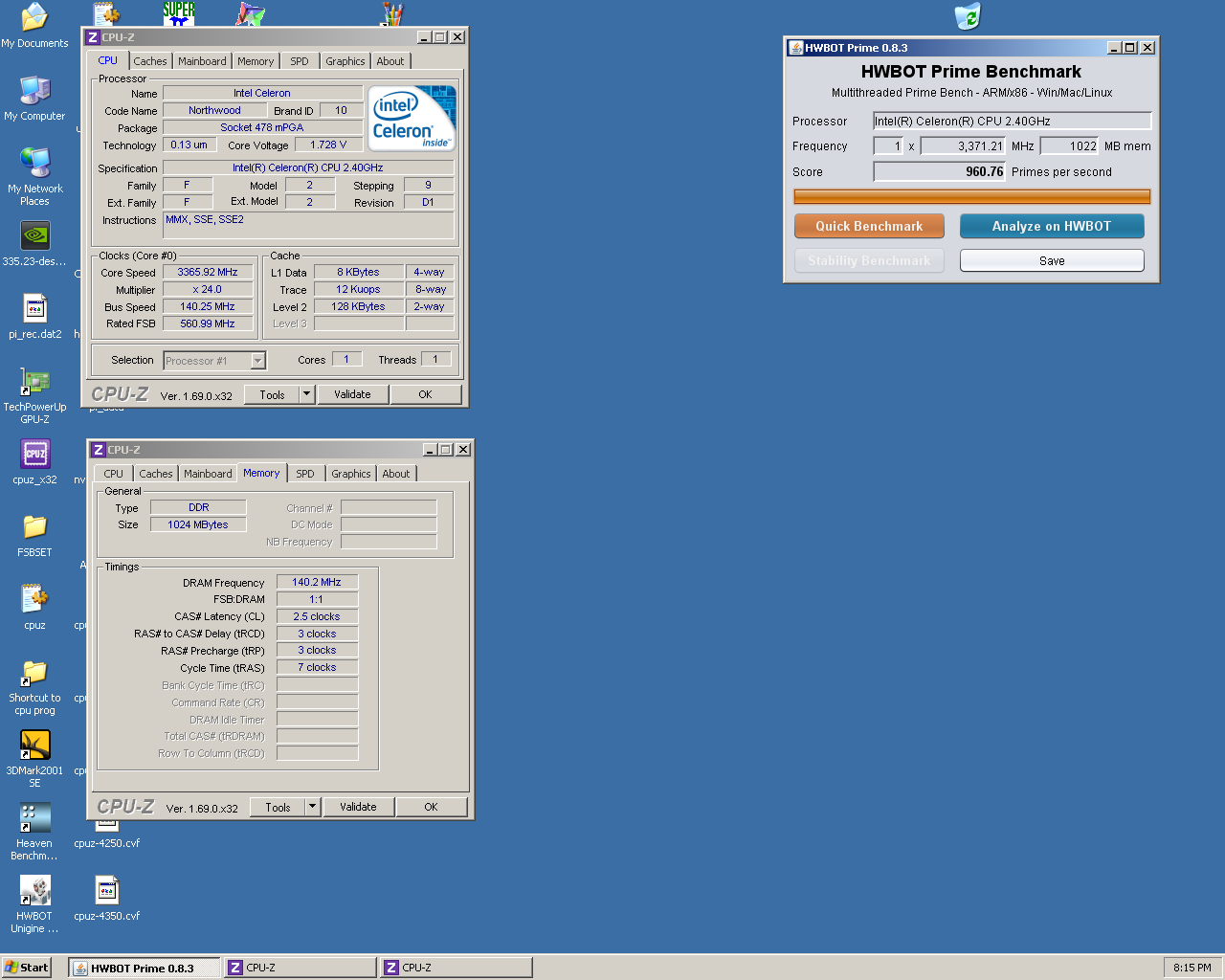This screenshot has width=1225, height=980.
Task: Open cpuz-4350.cvf file icon
Action: 107,890
